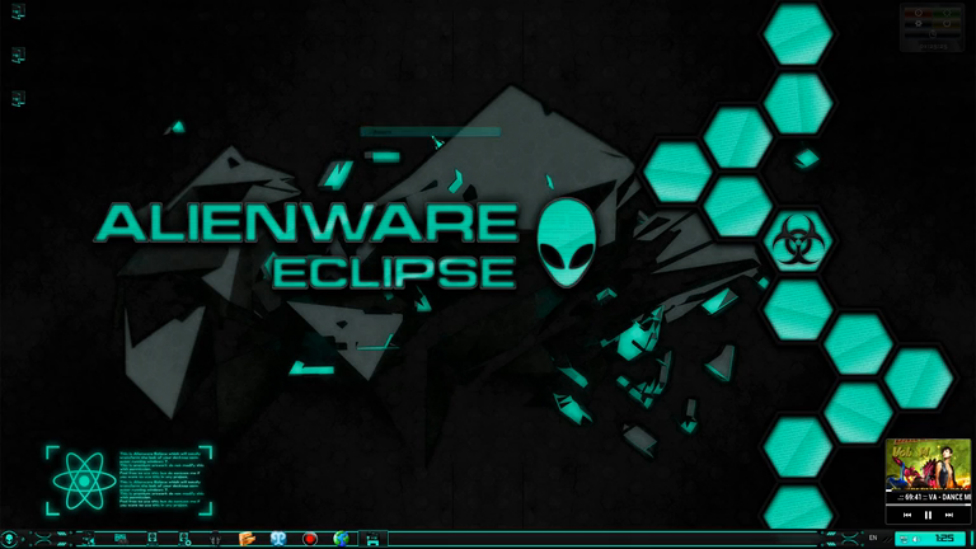976x549 pixels.
Task: Pause the playing track in music widget
Action: (928, 515)
